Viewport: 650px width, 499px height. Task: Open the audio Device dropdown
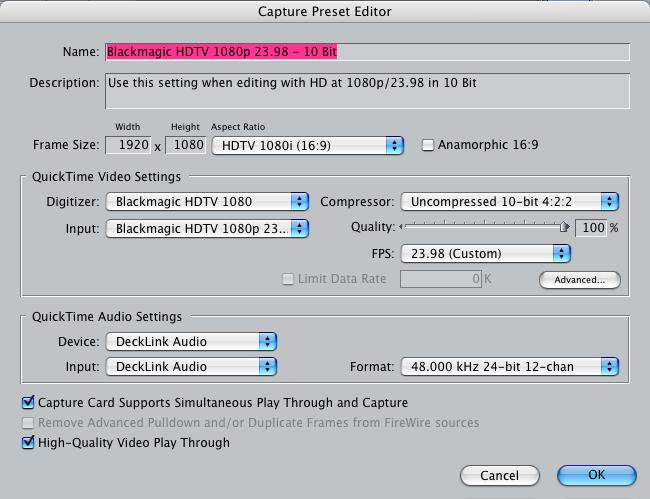coord(191,342)
